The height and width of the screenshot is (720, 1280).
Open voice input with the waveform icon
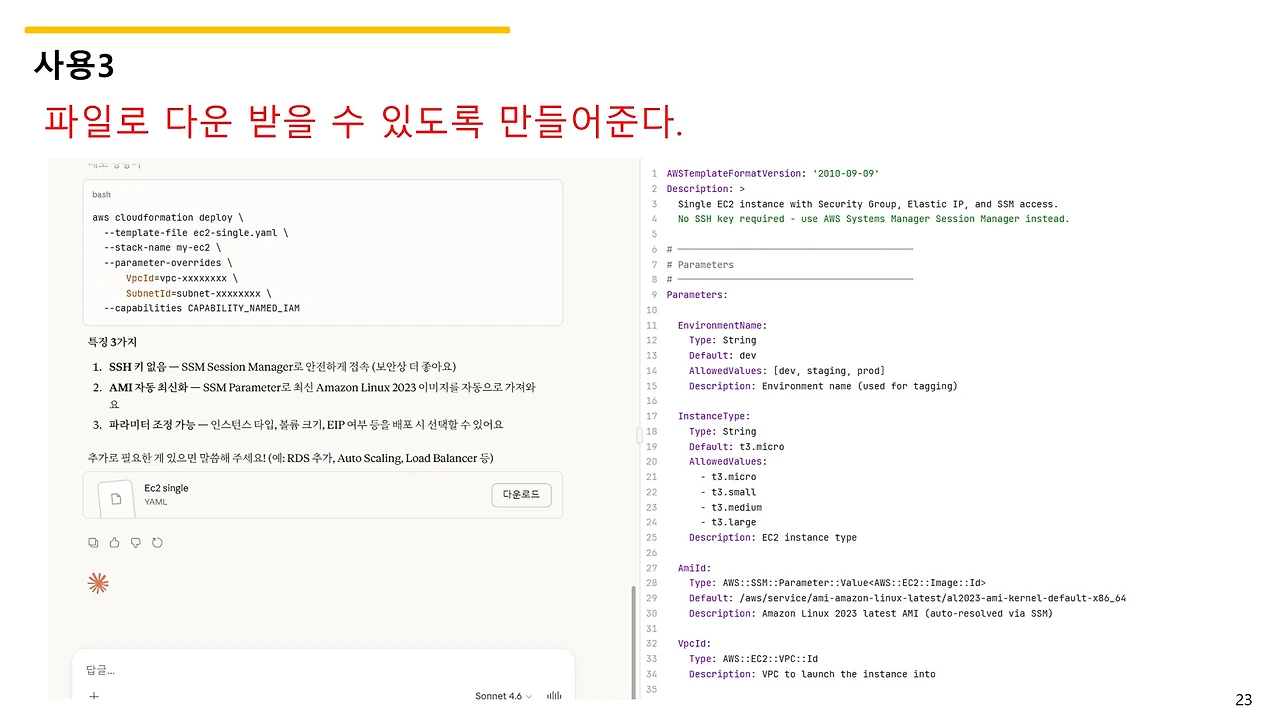[x=554, y=695]
